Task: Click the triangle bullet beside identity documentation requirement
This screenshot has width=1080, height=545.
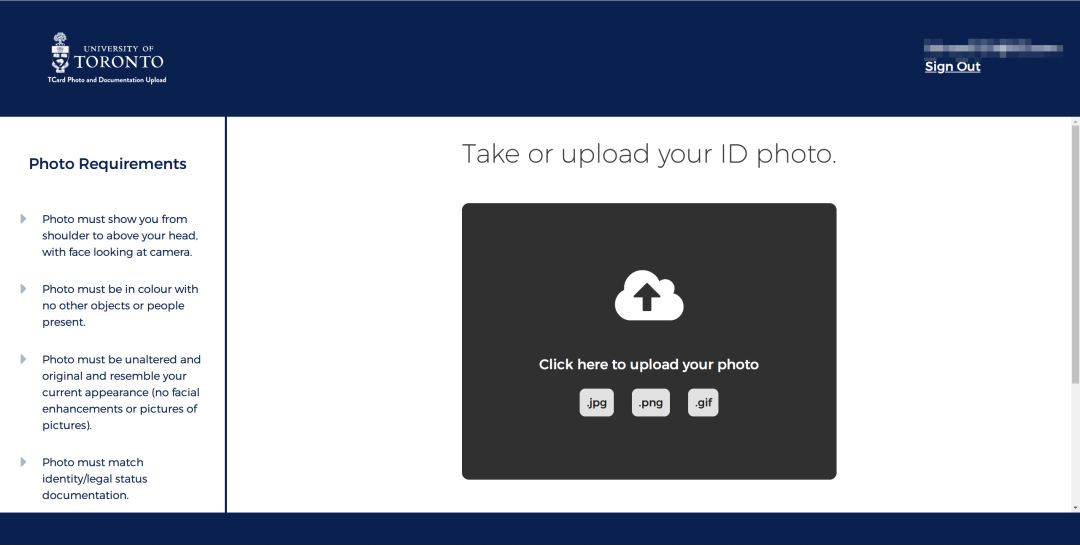Action: 23,462
